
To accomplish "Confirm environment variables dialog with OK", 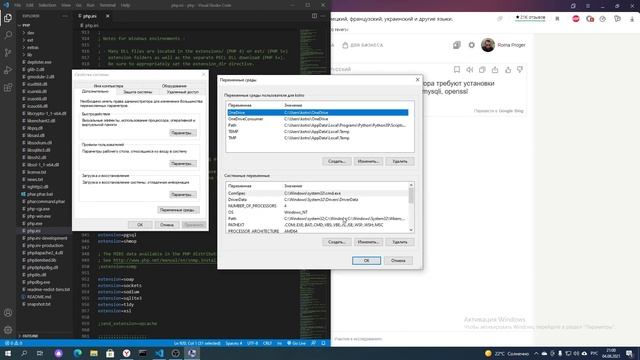I will point(366,260).
